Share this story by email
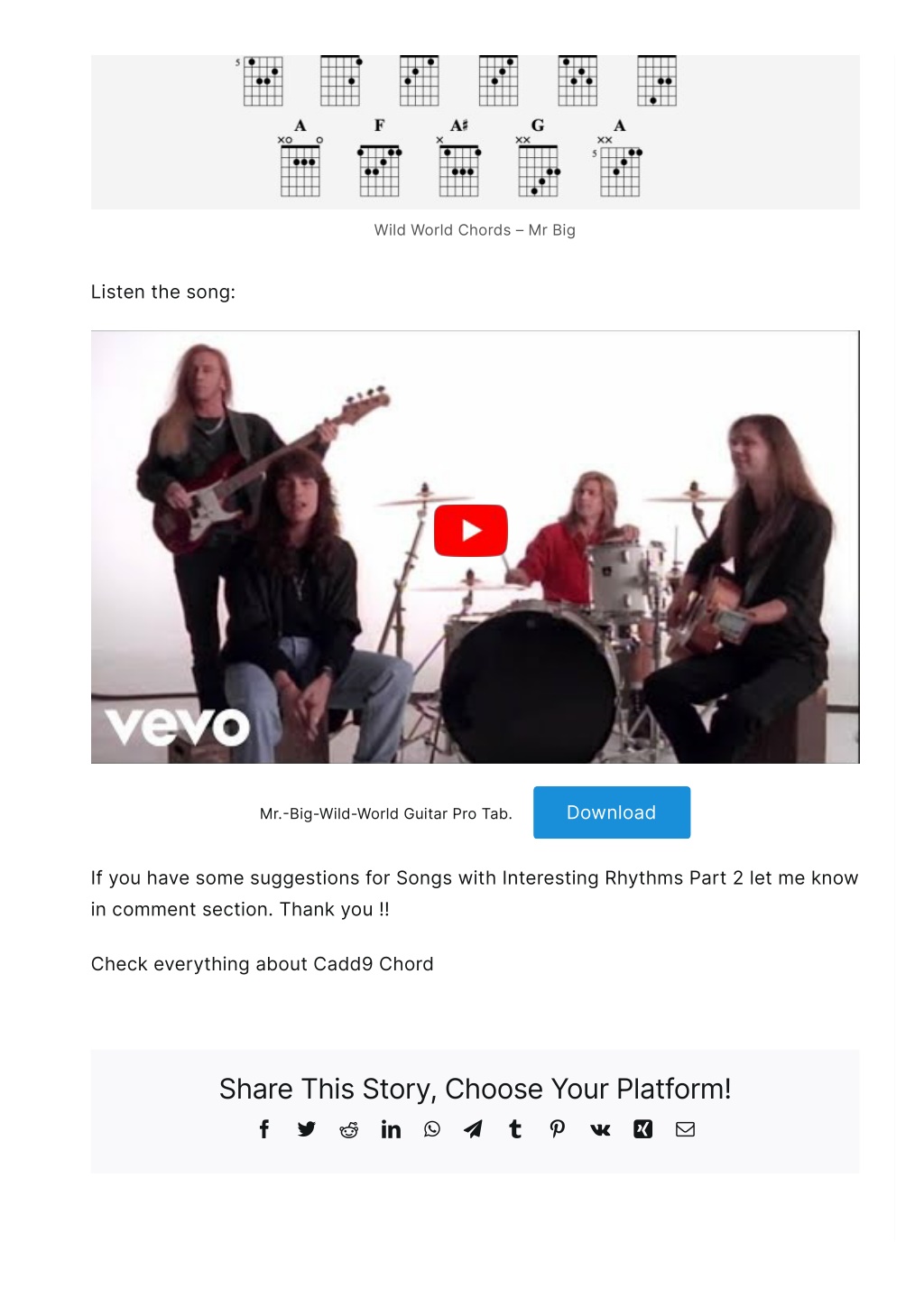 pos(685,1129)
